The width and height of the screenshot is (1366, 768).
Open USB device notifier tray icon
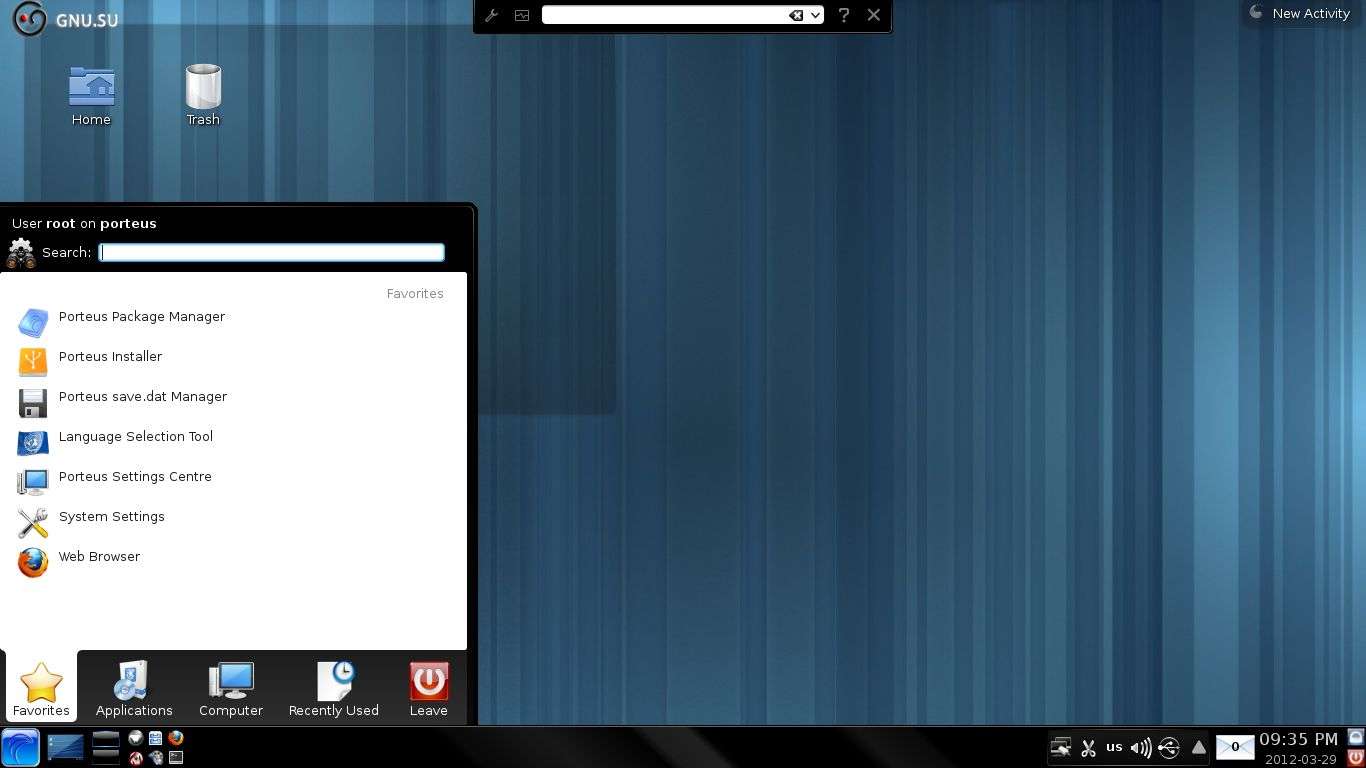click(1169, 748)
